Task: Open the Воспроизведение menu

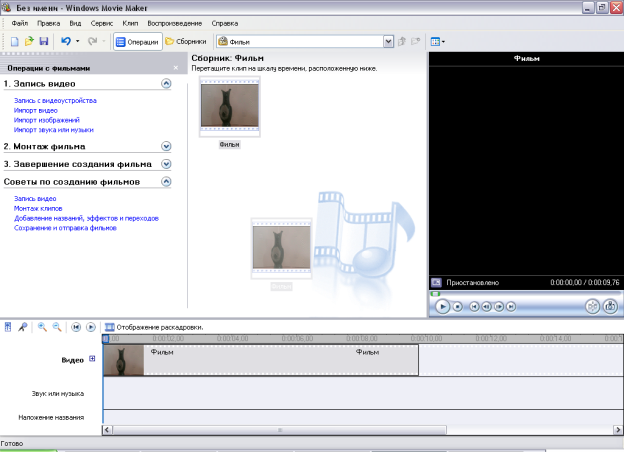Action: [175, 23]
